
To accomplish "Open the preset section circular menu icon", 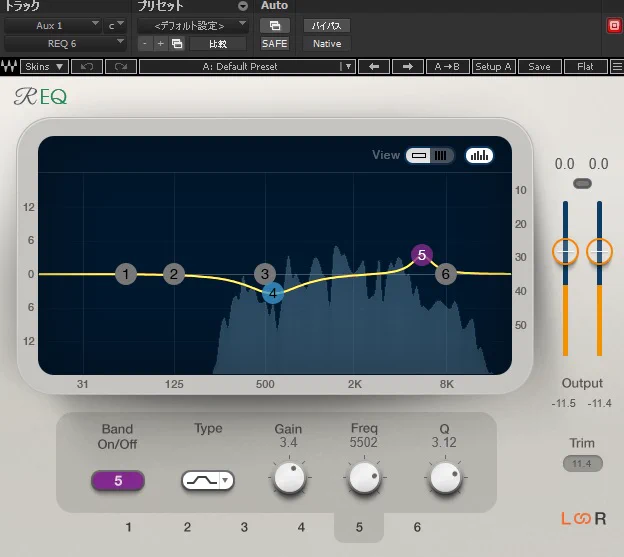I will click(x=243, y=6).
